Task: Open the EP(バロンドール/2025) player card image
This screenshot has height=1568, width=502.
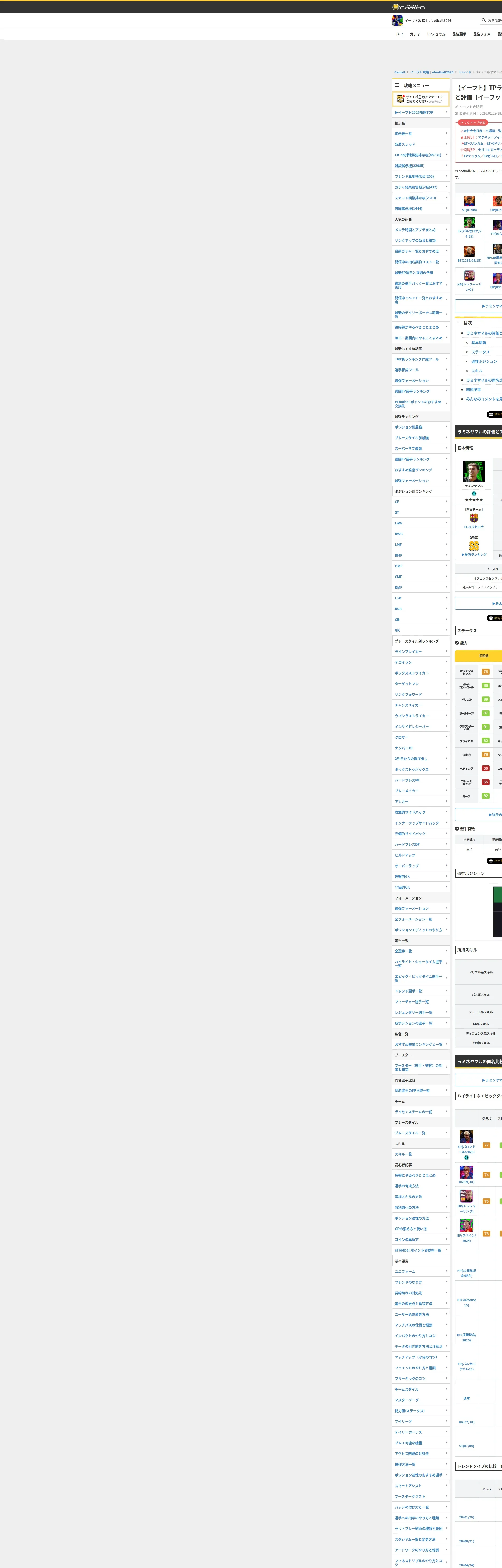Action: (466, 1137)
